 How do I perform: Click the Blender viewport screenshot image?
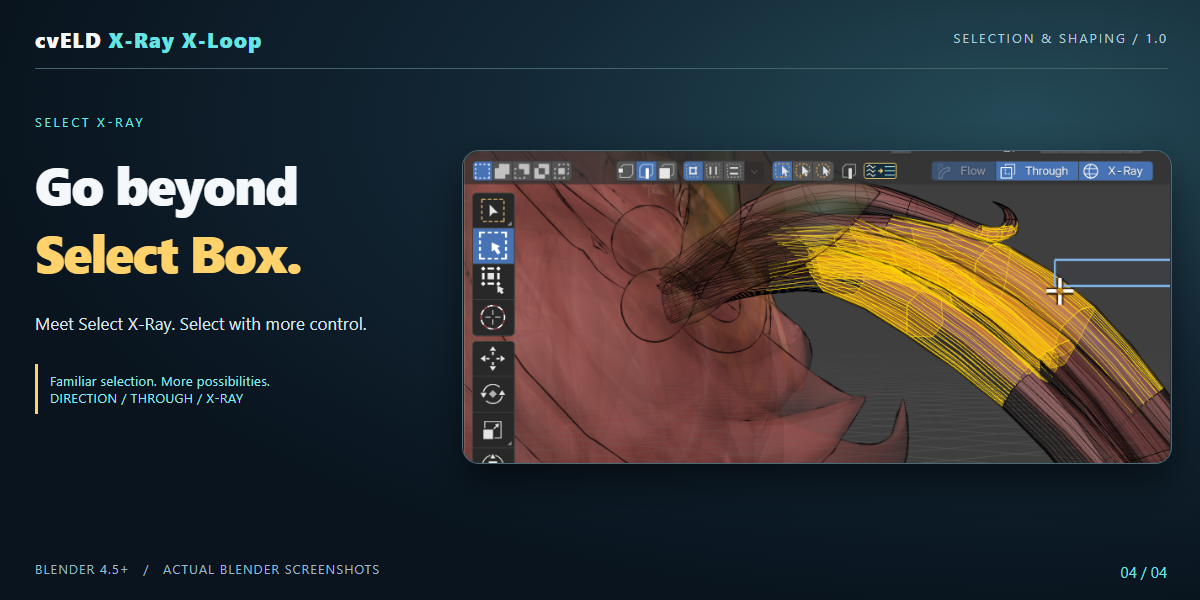pos(817,307)
